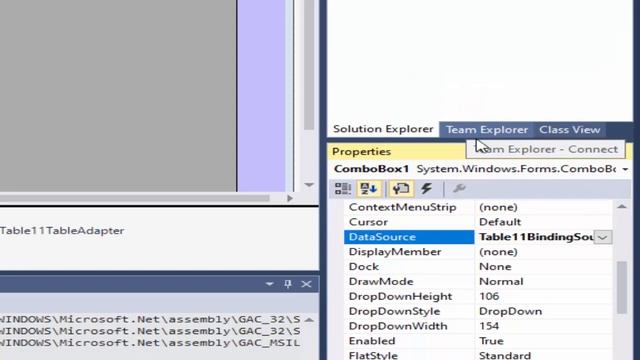
Task: Show Events lightning bolt
Action: (x=427, y=189)
